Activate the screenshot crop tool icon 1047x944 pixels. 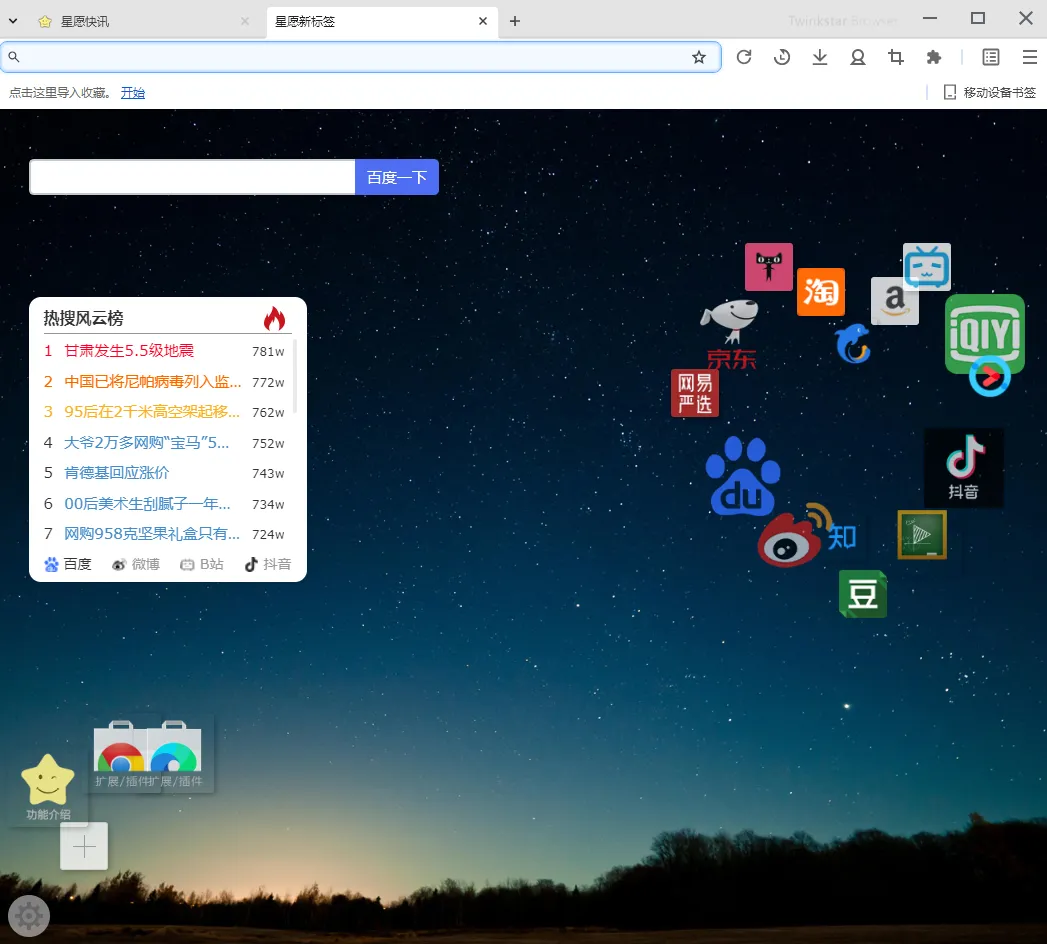point(896,57)
